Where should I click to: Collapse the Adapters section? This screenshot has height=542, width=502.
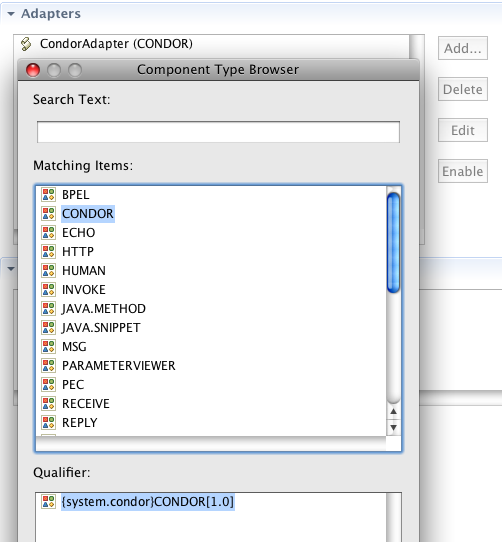[x=11, y=14]
